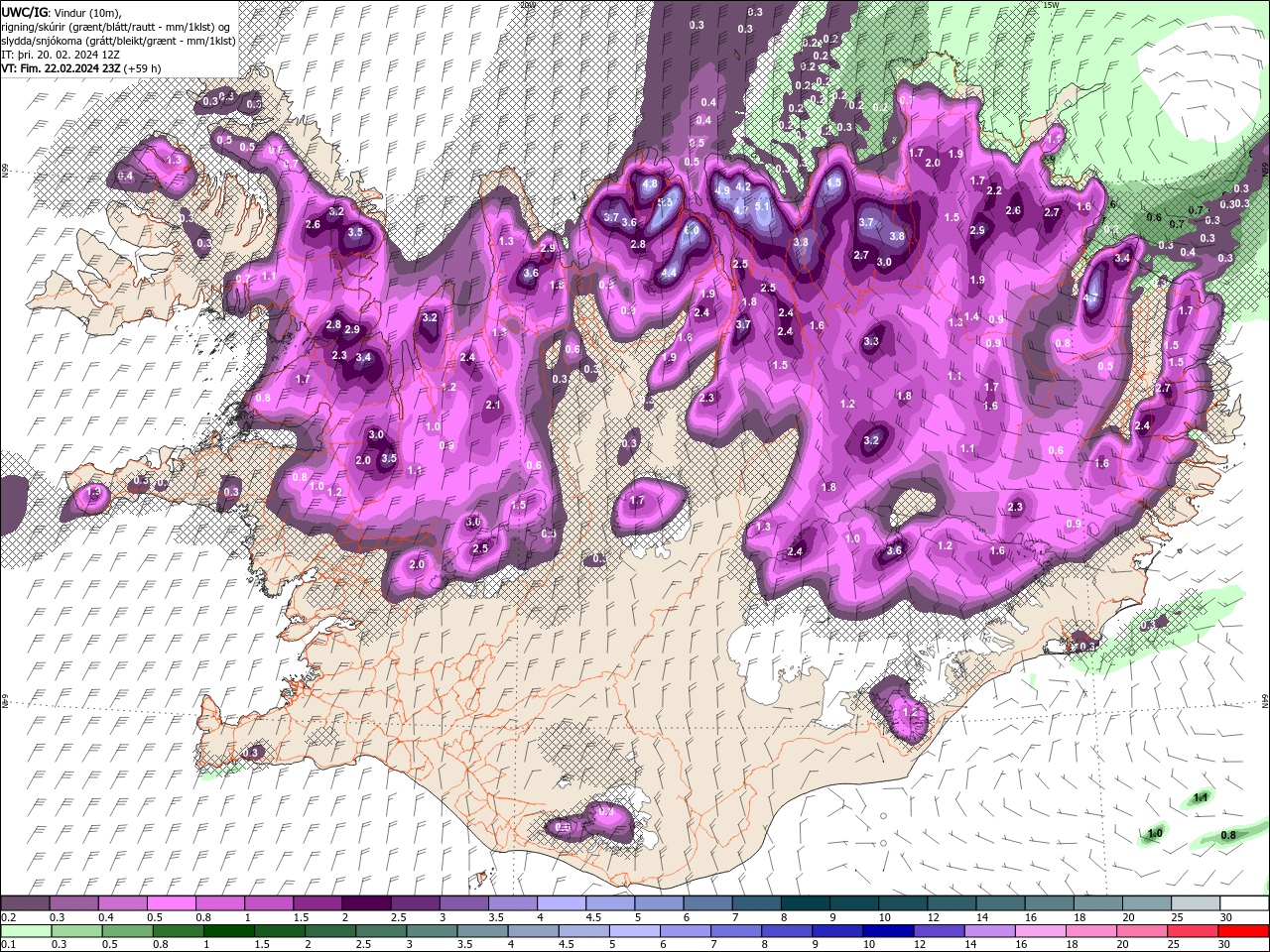This screenshot has height=952, width=1270.
Task: Click the dark teal 9–10 snow scale swatch
Action: (x=854, y=903)
